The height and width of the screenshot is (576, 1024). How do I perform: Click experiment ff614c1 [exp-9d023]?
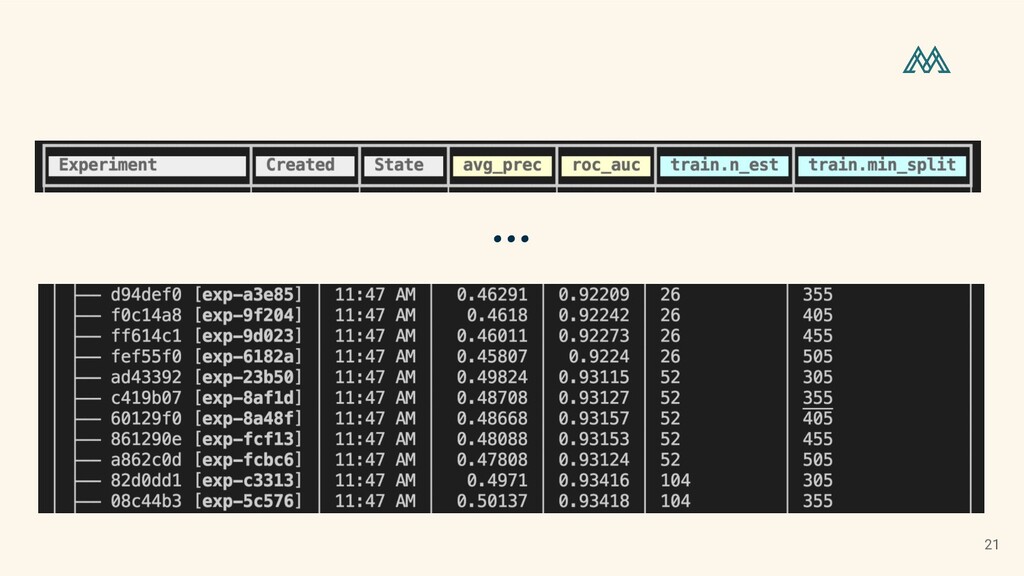(x=206, y=336)
